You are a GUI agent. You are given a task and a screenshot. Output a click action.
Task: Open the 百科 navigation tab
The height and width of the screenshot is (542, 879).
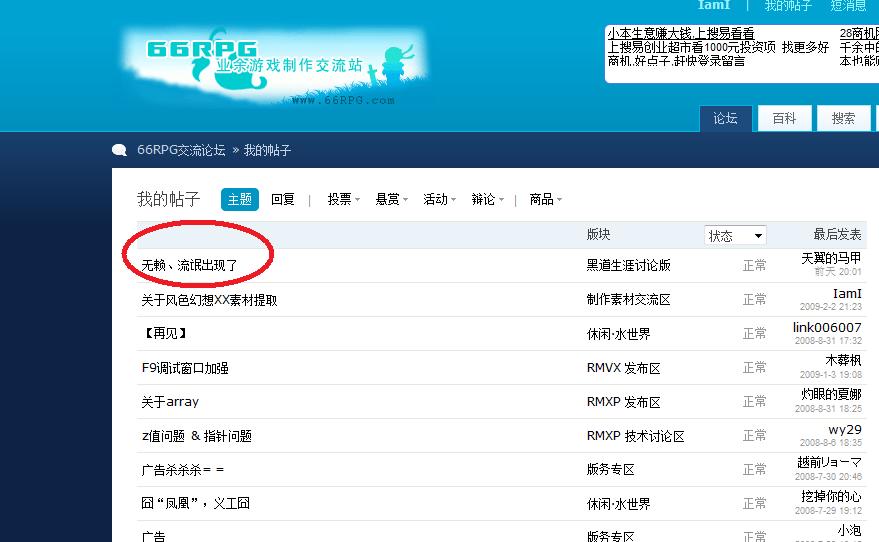(784, 118)
